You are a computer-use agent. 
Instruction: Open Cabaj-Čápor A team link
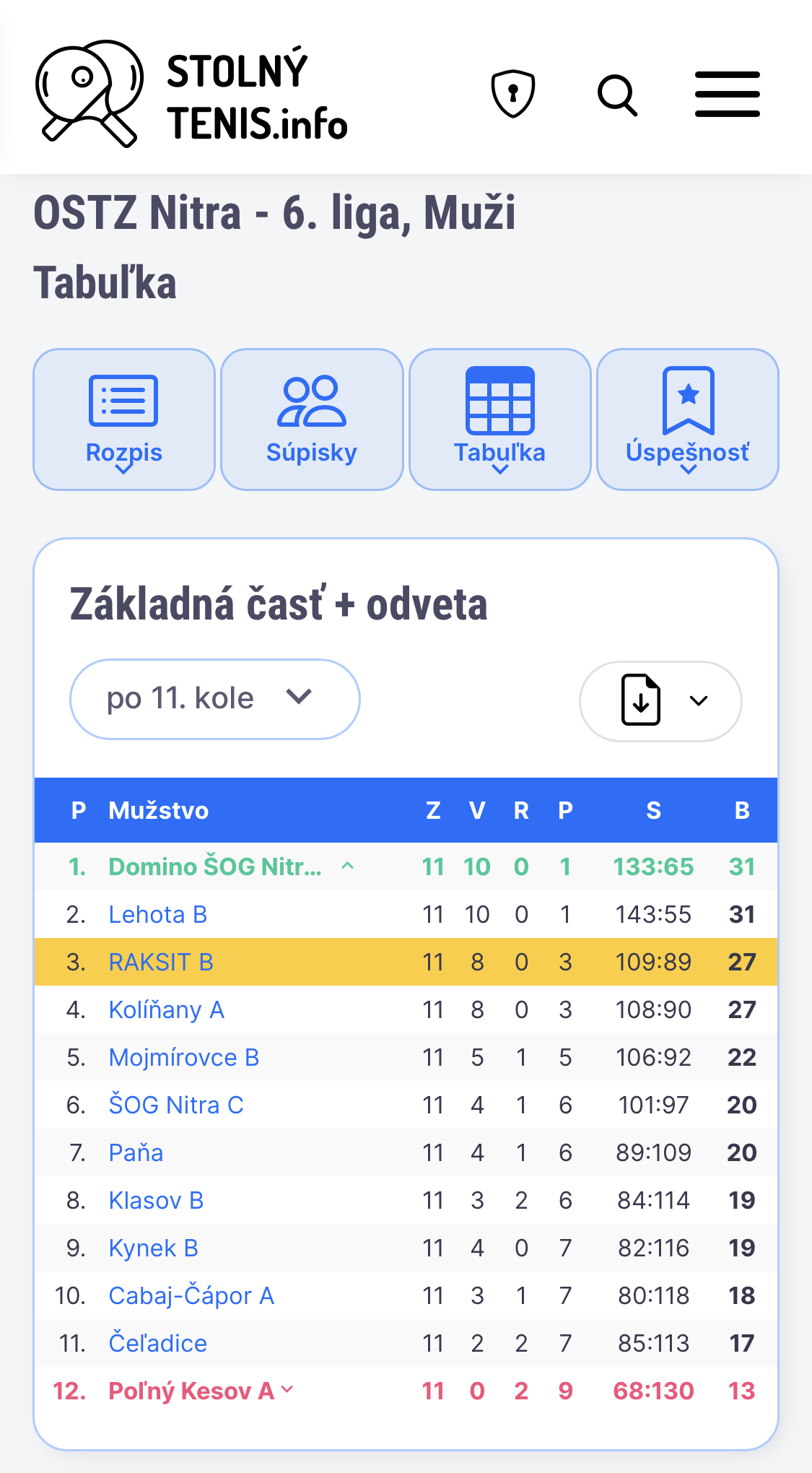192,1295
